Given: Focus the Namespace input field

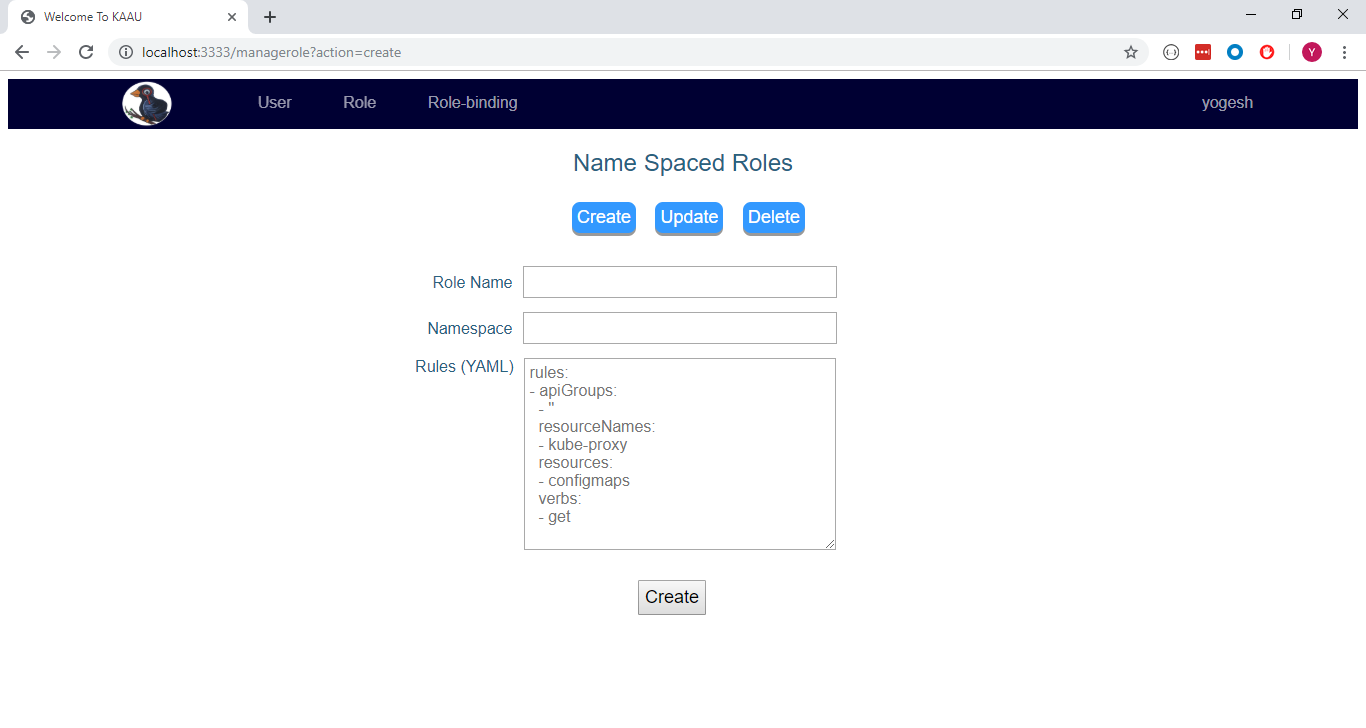Looking at the screenshot, I should (680, 328).
